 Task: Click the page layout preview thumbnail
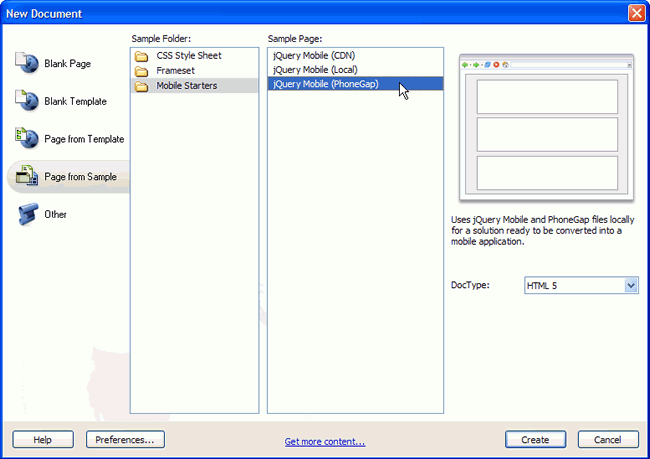[546, 128]
